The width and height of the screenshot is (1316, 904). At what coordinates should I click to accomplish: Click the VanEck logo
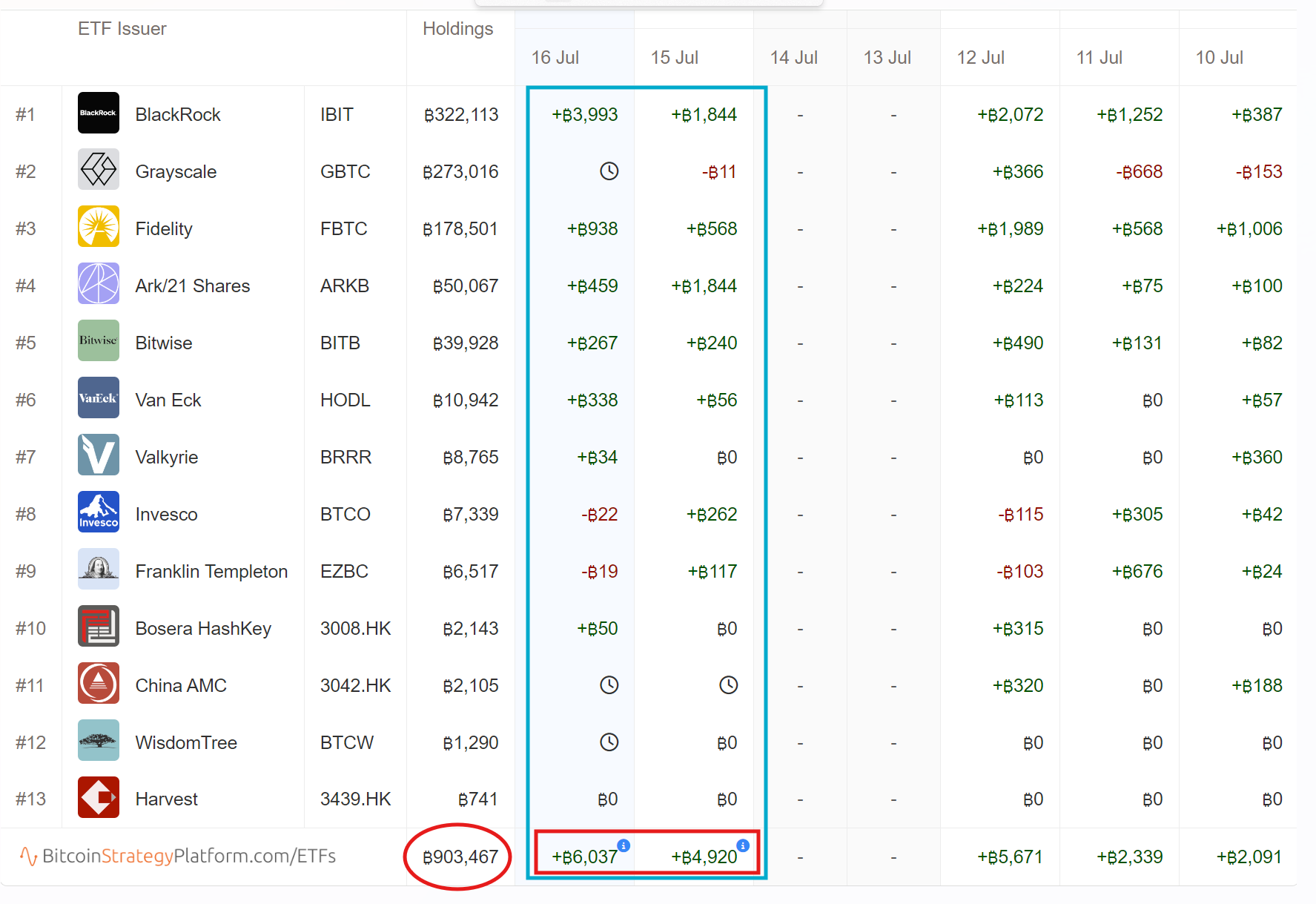[99, 398]
